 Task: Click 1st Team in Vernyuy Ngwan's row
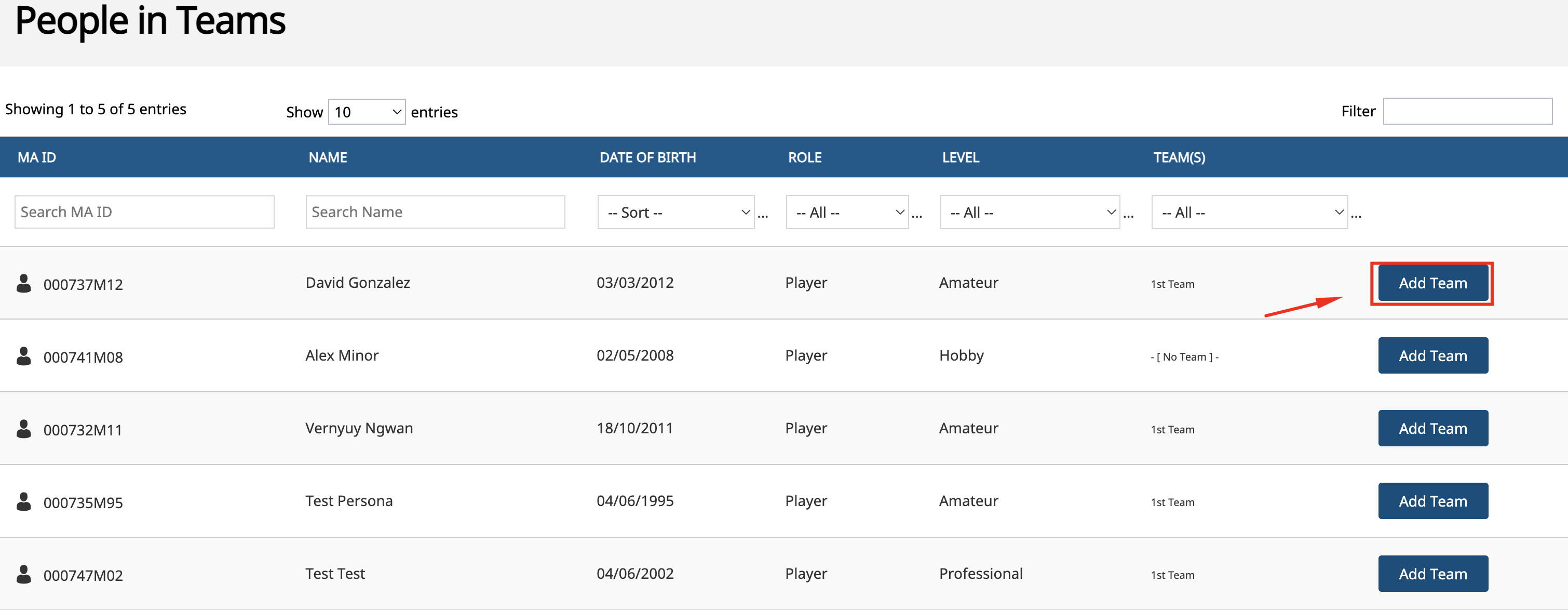point(1172,430)
